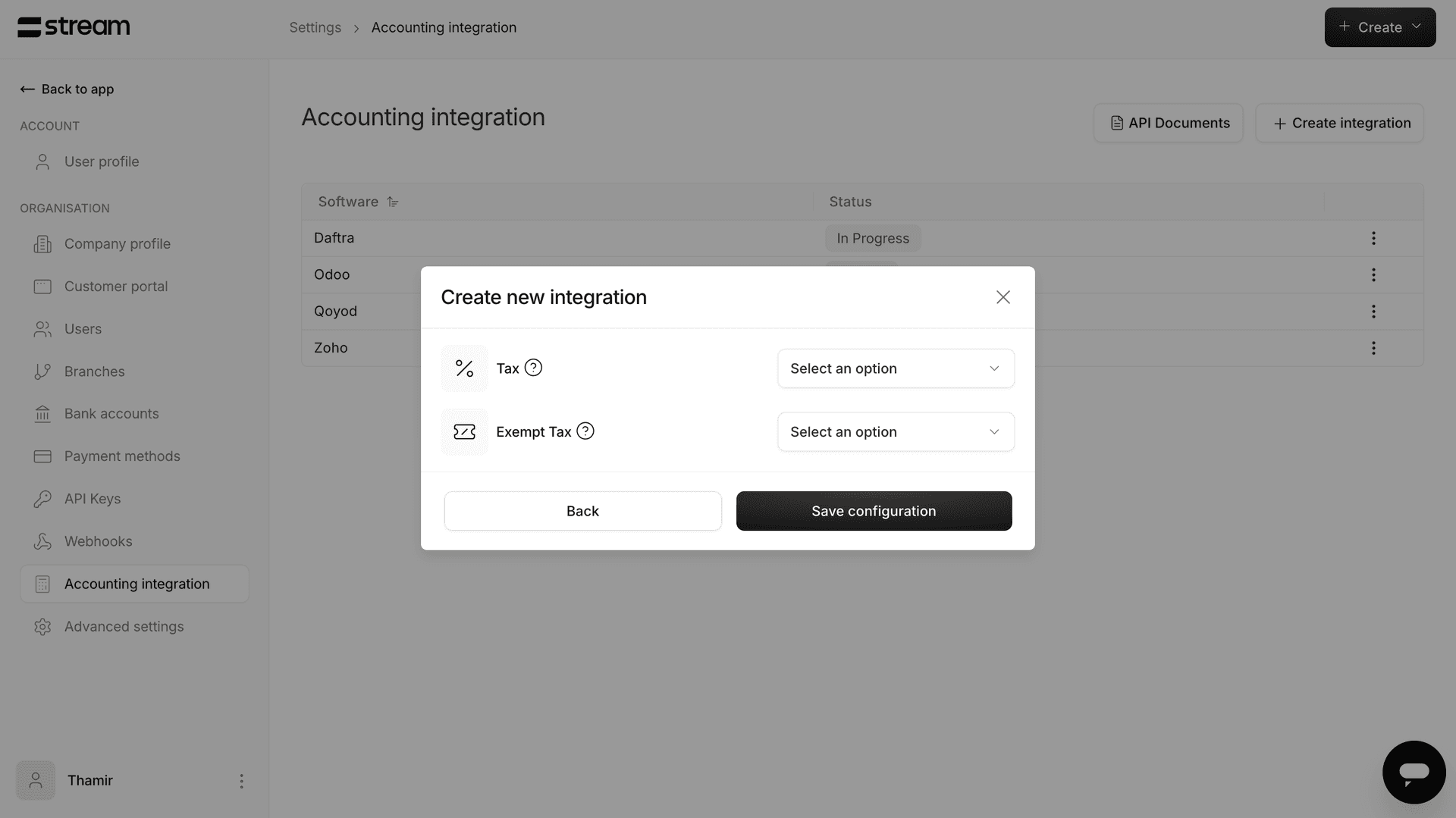Click the Daftra software name
1456x818 pixels.
[x=334, y=238]
